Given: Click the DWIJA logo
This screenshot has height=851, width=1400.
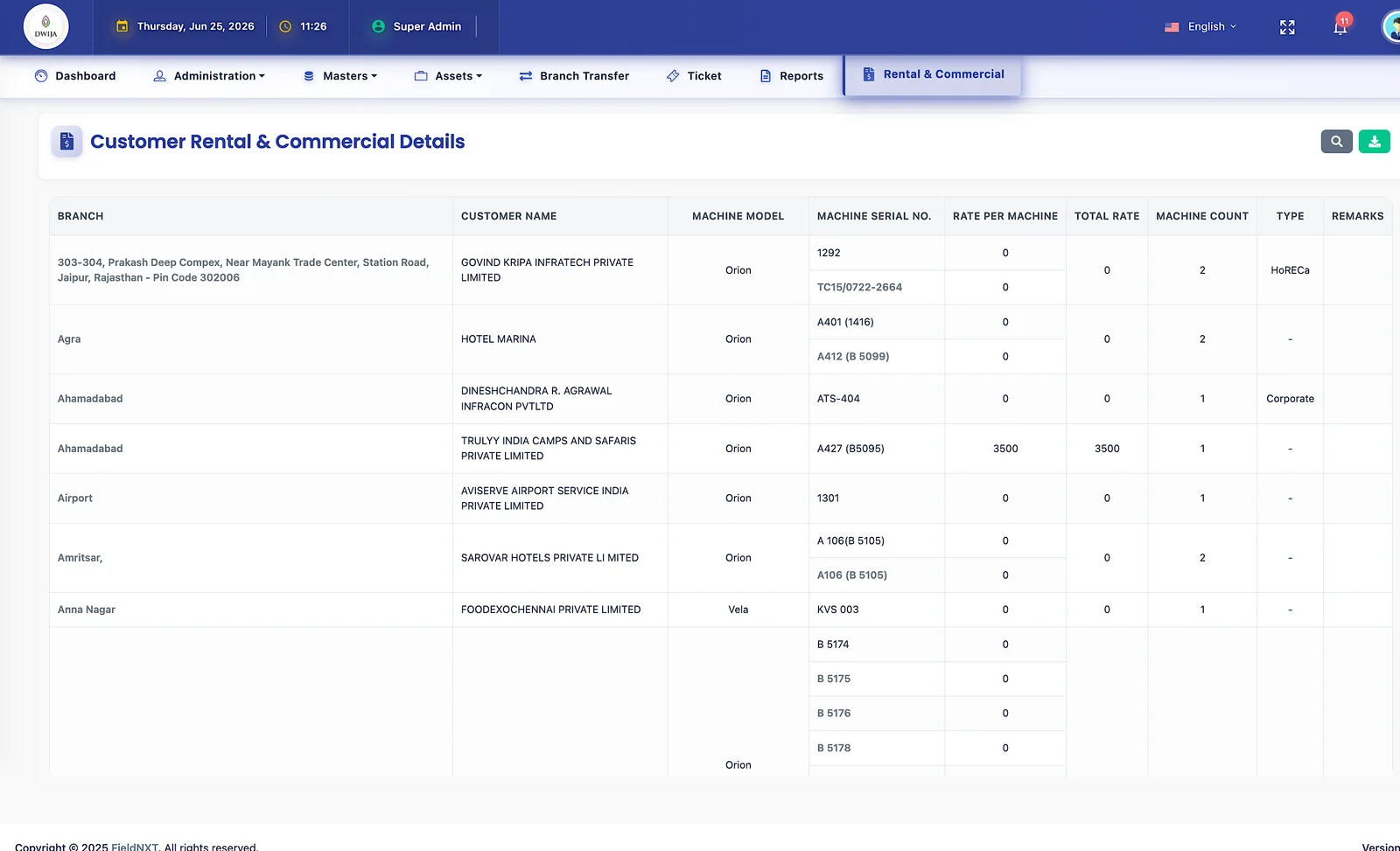Looking at the screenshot, I should click(x=45, y=26).
